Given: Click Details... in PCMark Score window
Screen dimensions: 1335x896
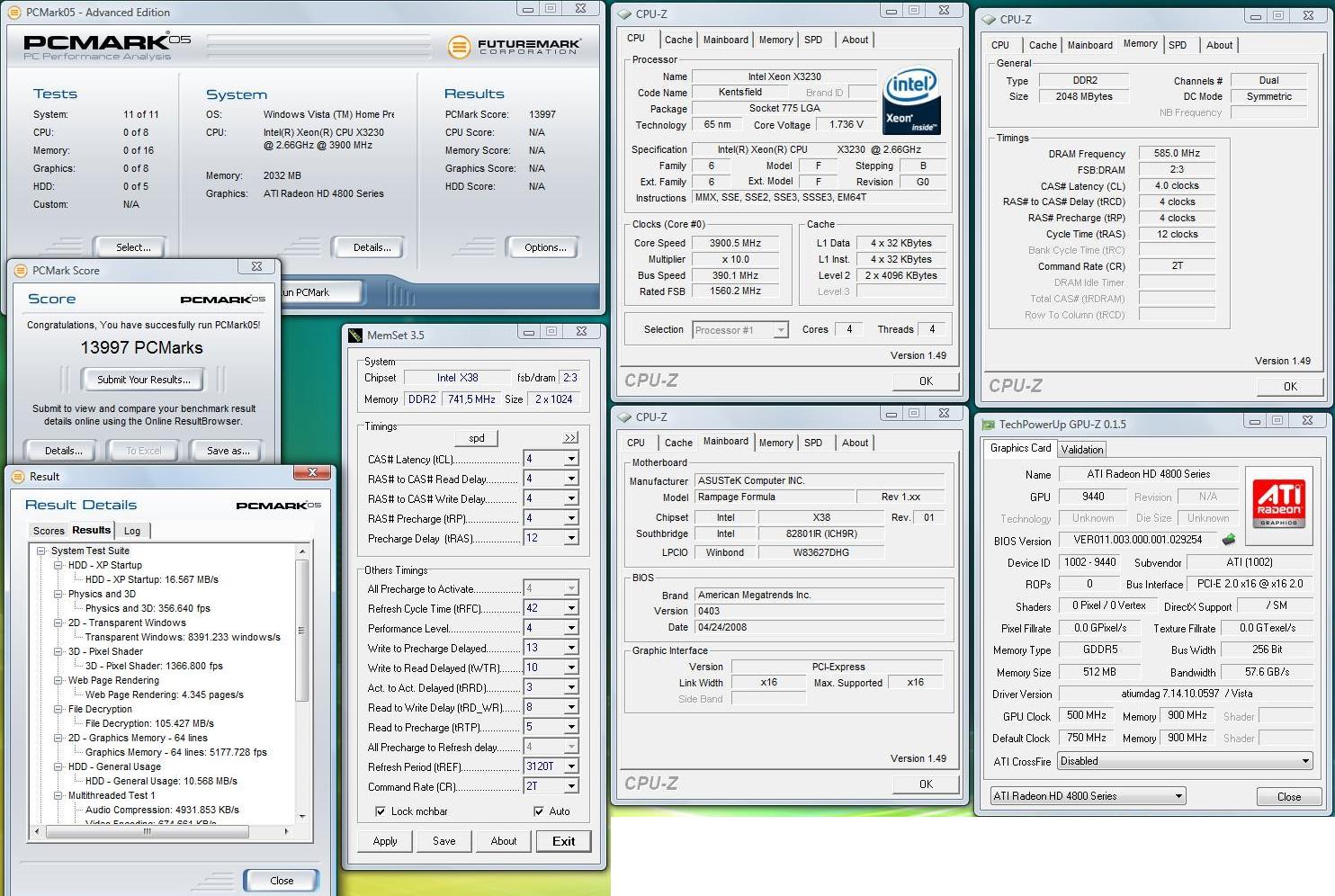Looking at the screenshot, I should tap(64, 451).
